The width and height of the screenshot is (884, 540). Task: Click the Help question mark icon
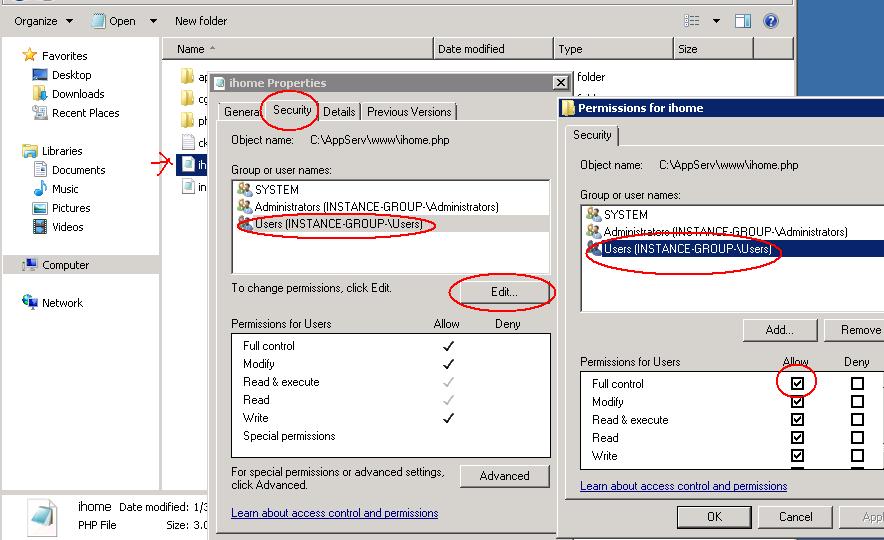[x=771, y=20]
